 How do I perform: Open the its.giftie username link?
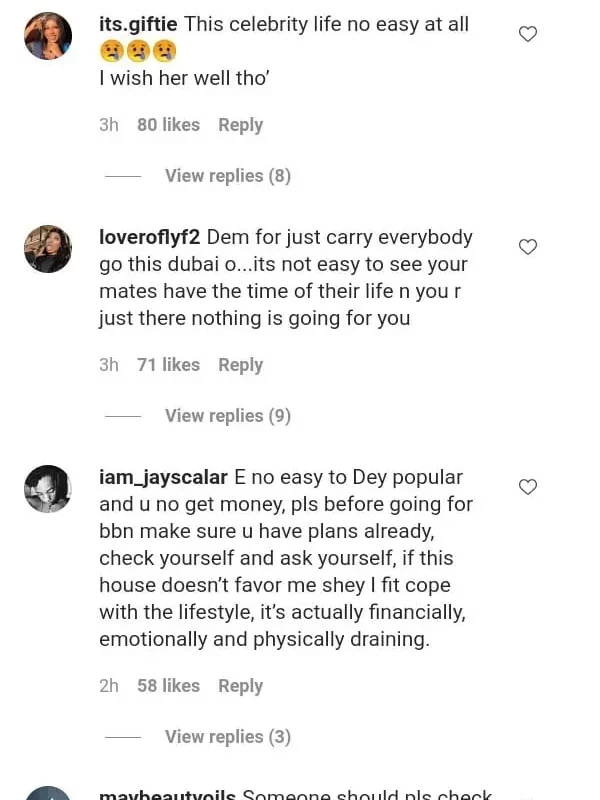tap(138, 23)
